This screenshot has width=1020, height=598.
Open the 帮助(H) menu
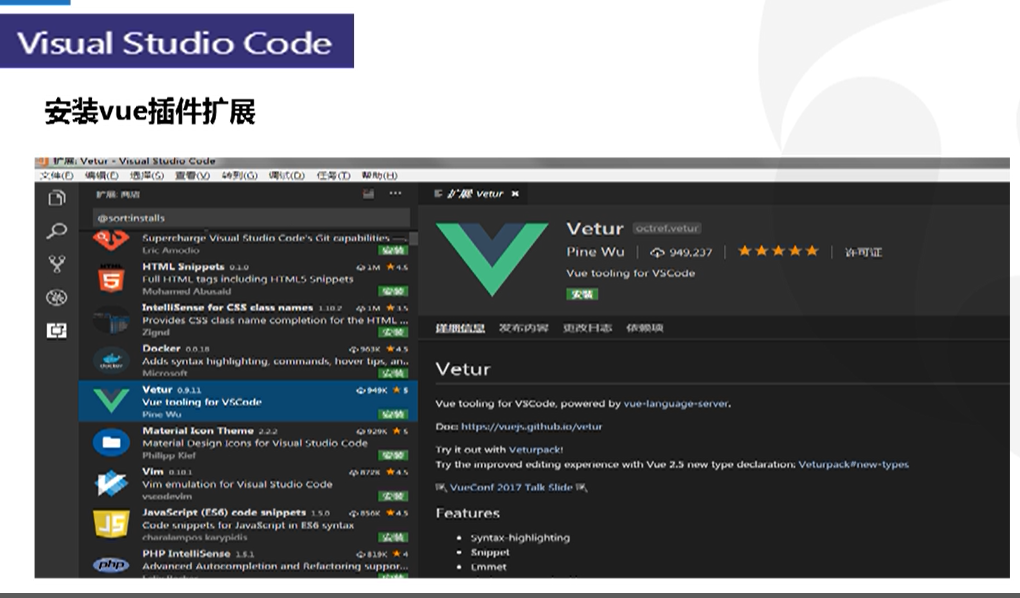tap(379, 176)
